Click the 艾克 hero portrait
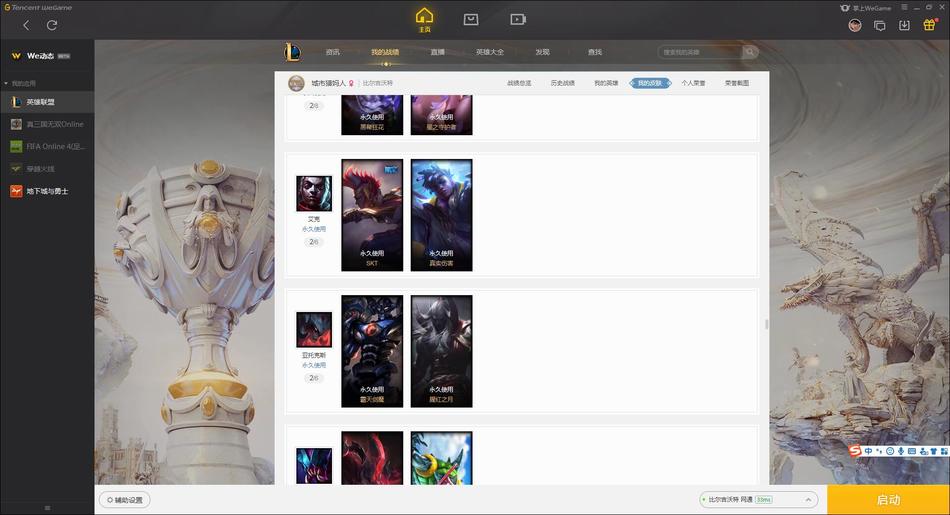This screenshot has height=515, width=950. tap(314, 193)
